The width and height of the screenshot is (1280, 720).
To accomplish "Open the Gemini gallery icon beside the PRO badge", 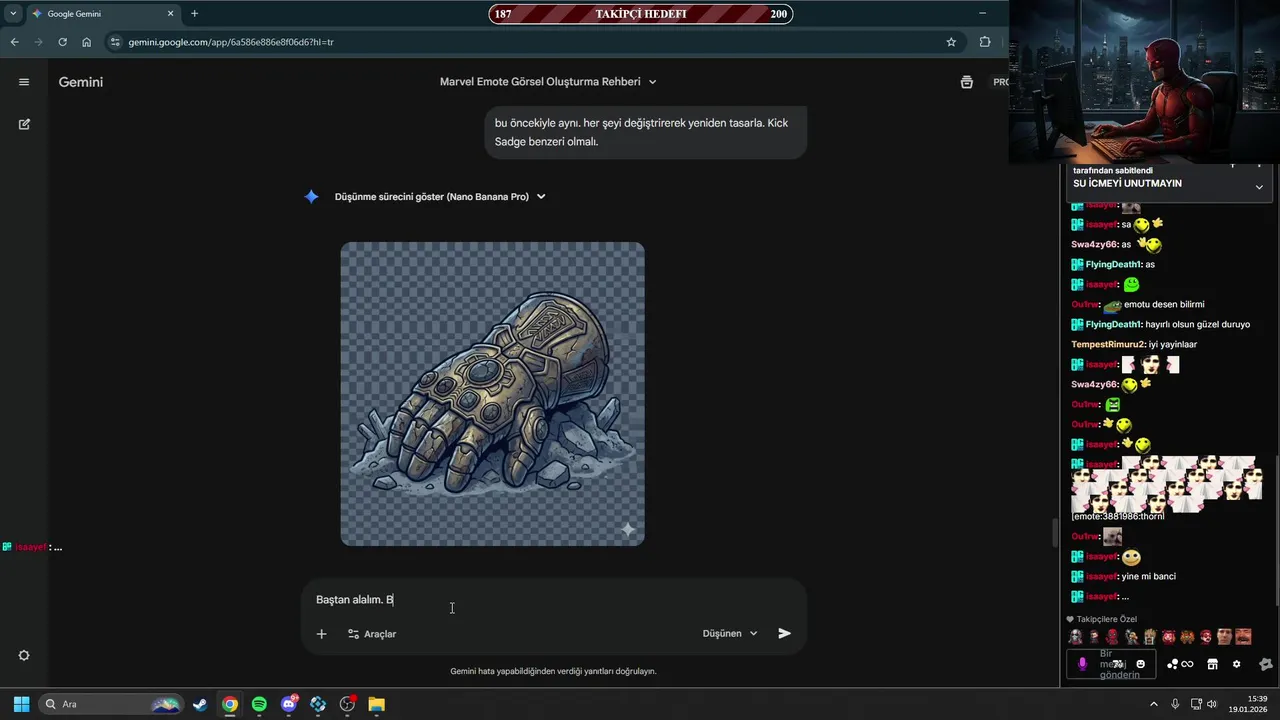I will point(966,82).
